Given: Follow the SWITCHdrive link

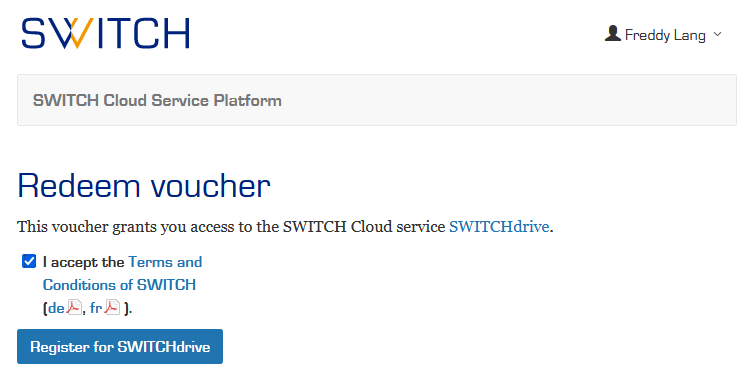Looking at the screenshot, I should click(499, 226).
